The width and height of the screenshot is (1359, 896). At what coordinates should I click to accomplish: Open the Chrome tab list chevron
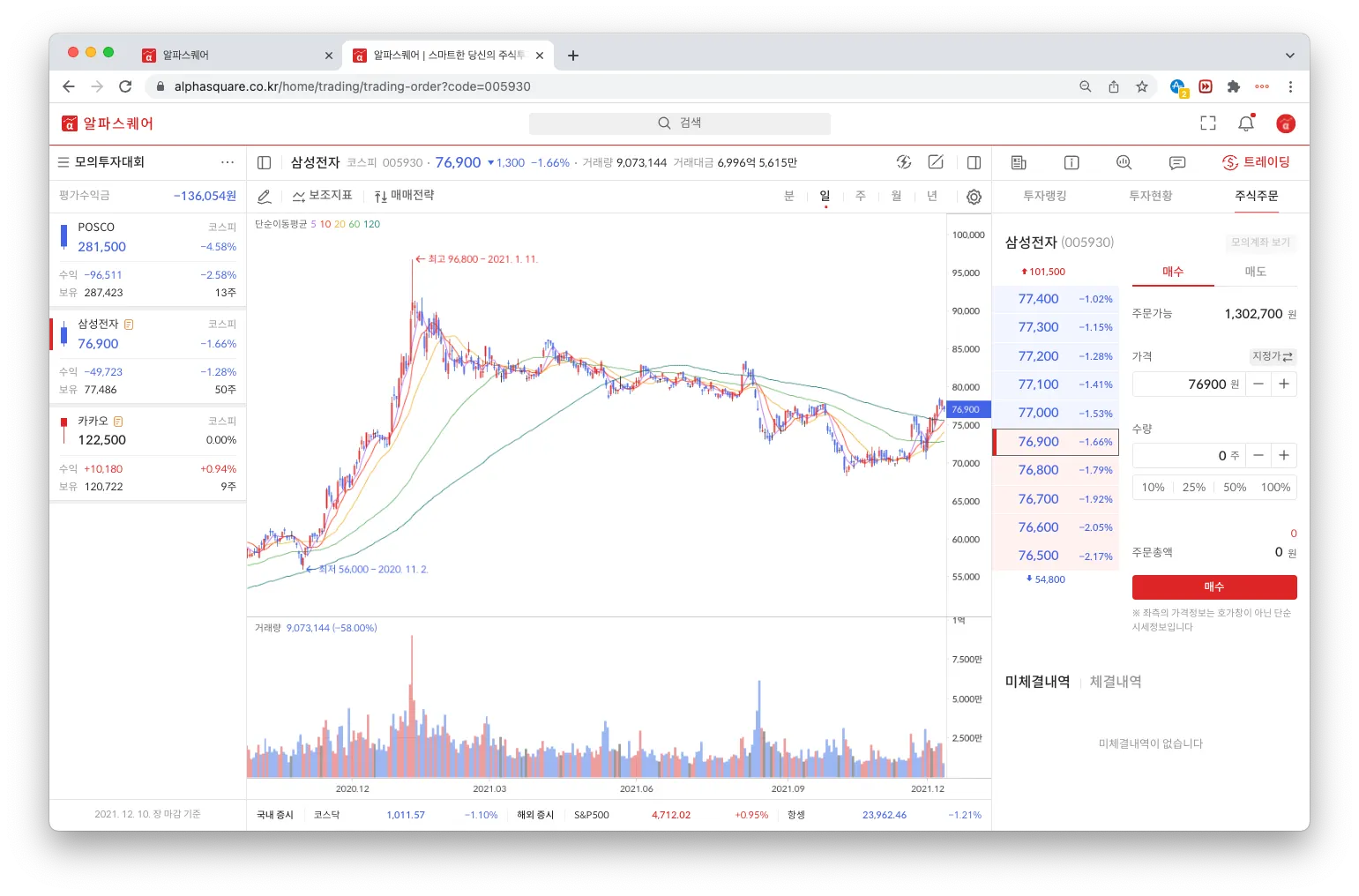(1290, 56)
